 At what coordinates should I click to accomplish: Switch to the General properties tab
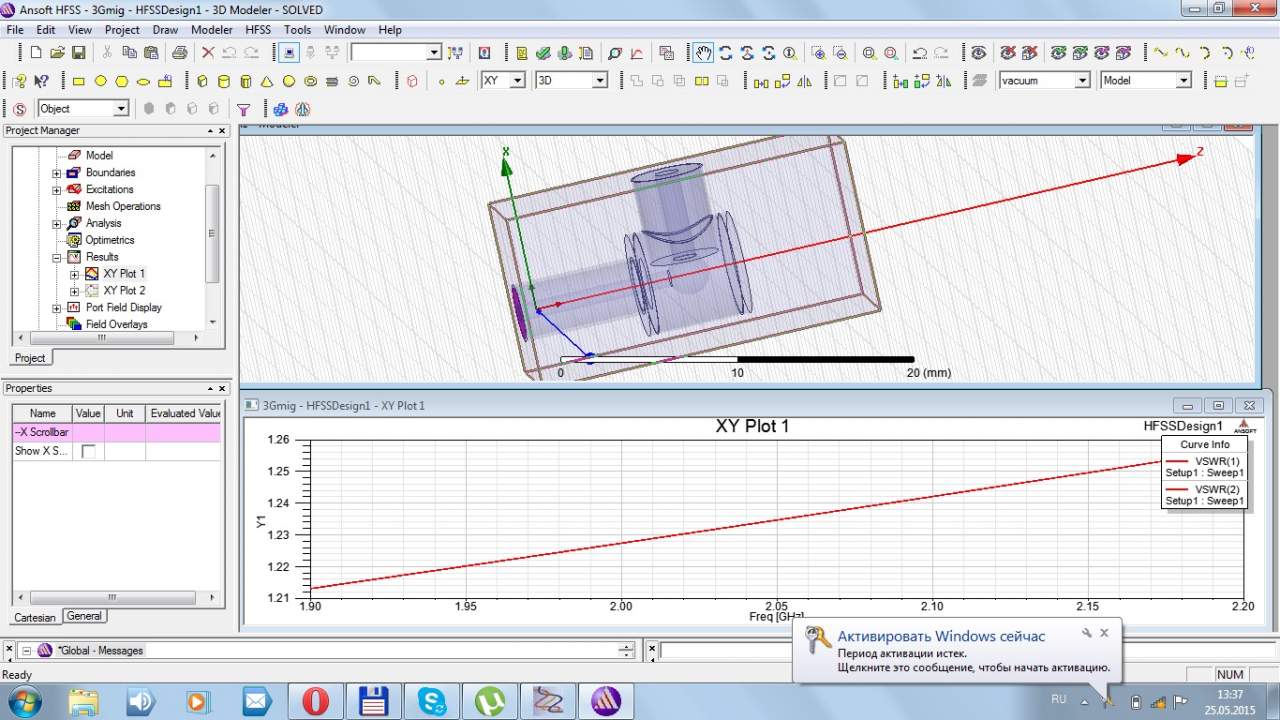(x=84, y=616)
